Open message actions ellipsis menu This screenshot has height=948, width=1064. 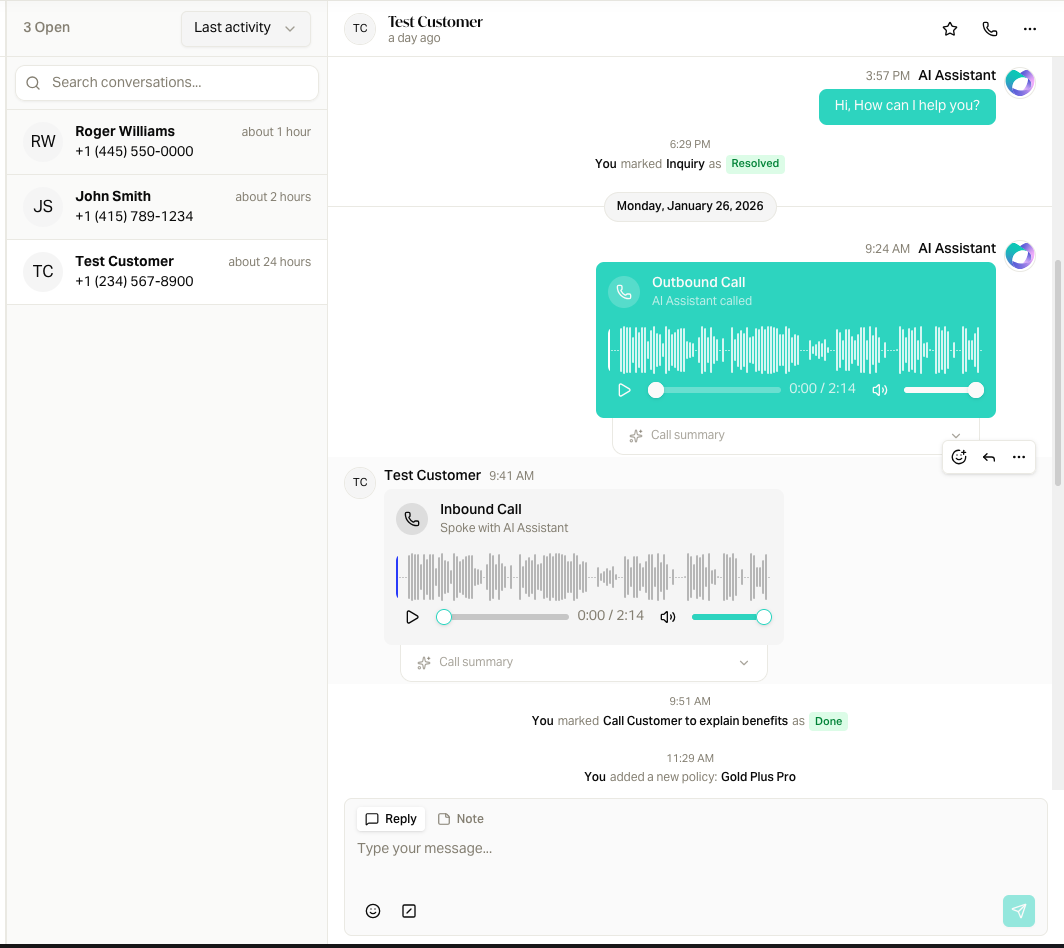(x=1019, y=457)
